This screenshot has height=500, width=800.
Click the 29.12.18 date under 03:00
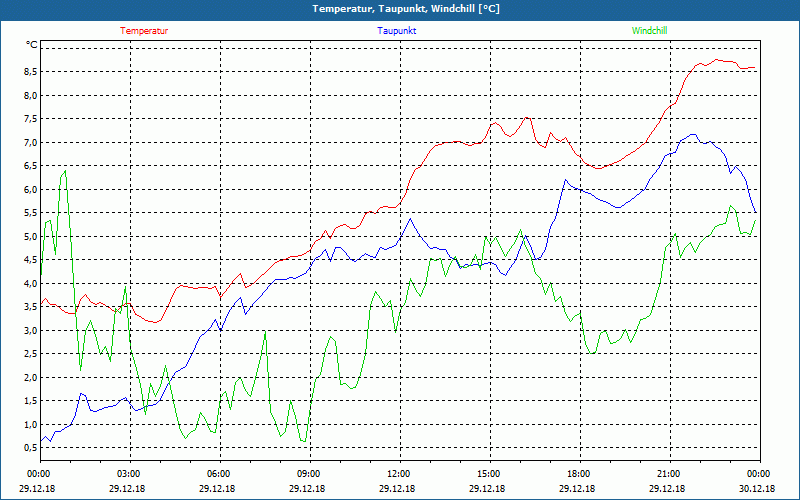point(127,488)
